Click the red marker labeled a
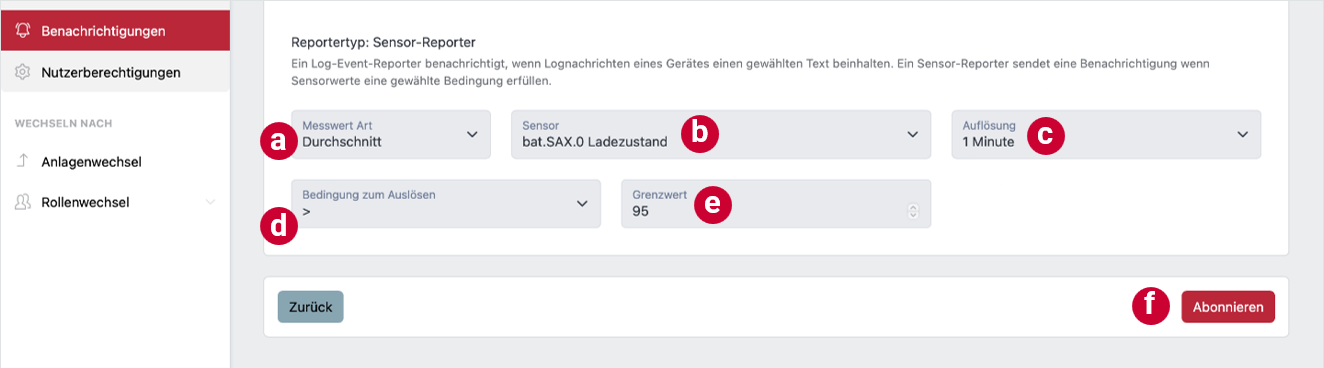The width and height of the screenshot is (1324, 368). pos(278,141)
